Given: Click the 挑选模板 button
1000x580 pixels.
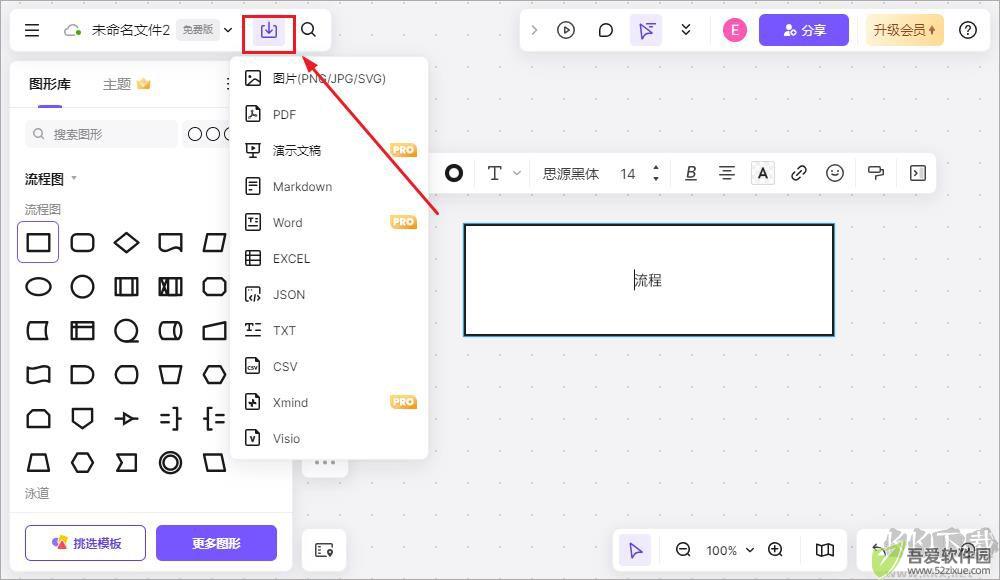Looking at the screenshot, I should coord(85,543).
